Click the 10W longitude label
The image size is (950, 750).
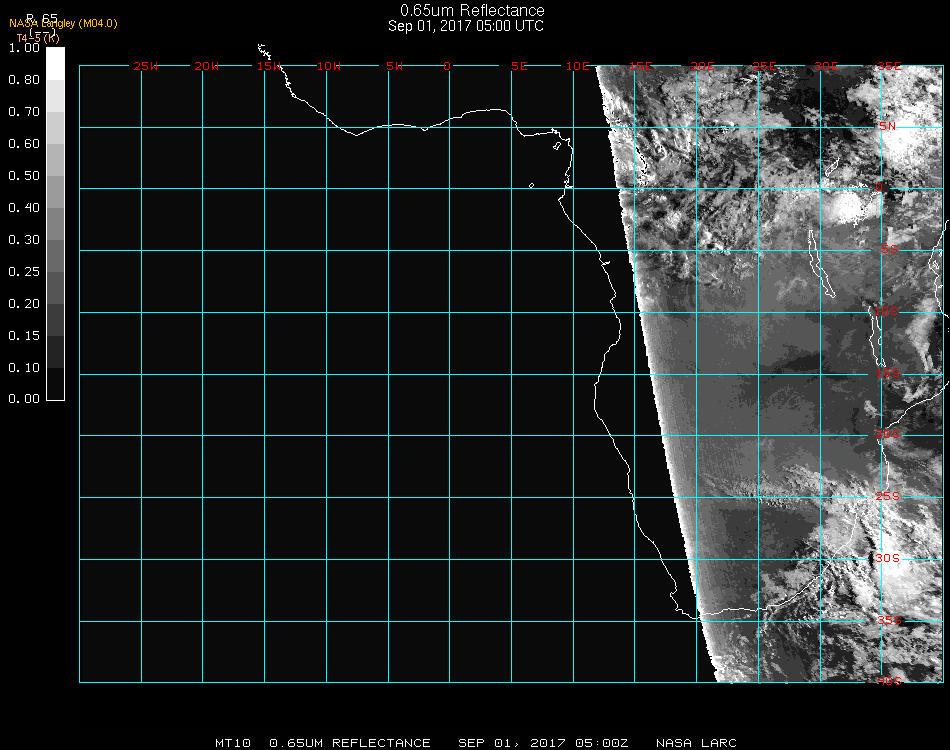[329, 66]
